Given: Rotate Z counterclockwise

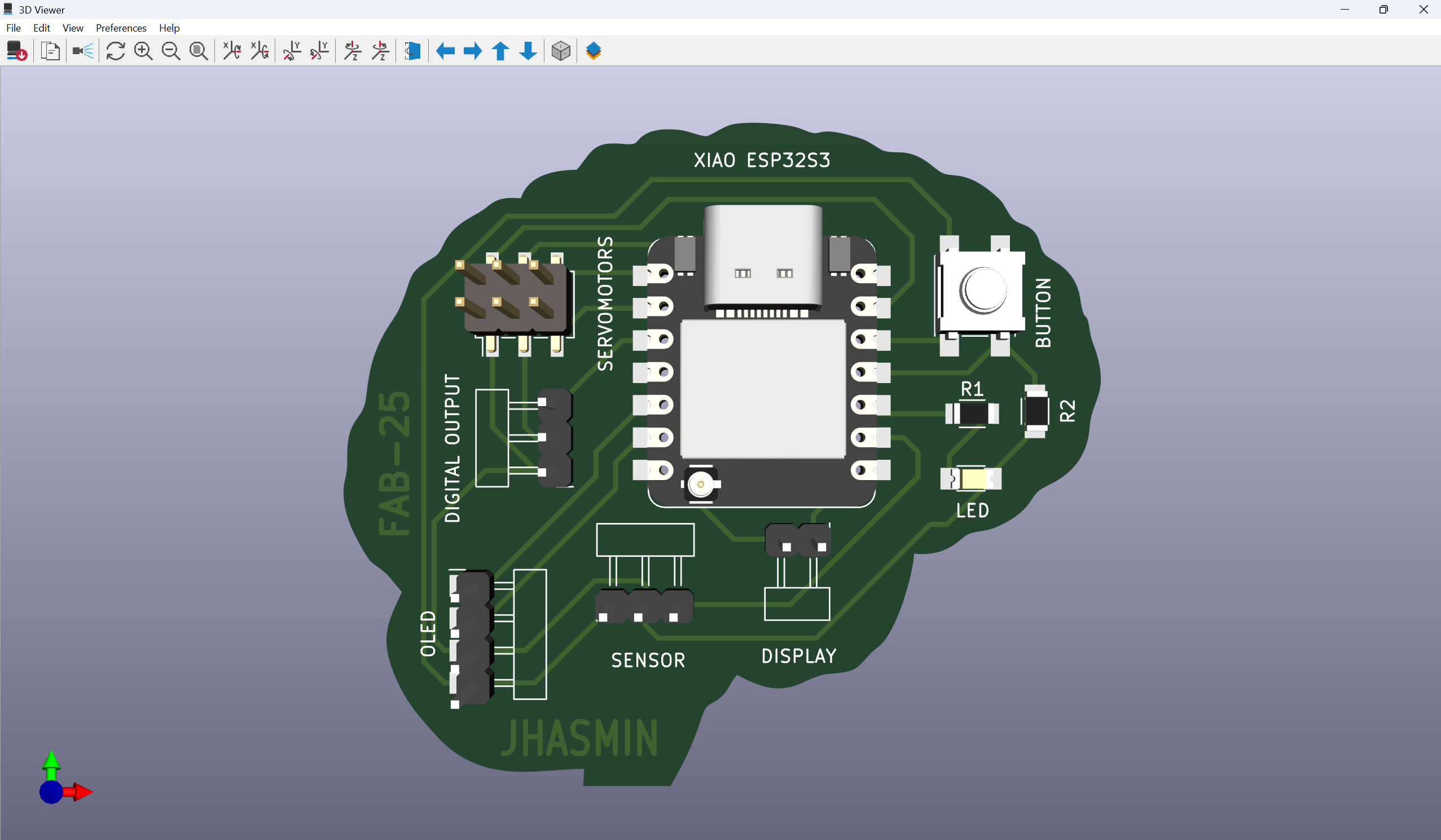Looking at the screenshot, I should pyautogui.click(x=380, y=51).
